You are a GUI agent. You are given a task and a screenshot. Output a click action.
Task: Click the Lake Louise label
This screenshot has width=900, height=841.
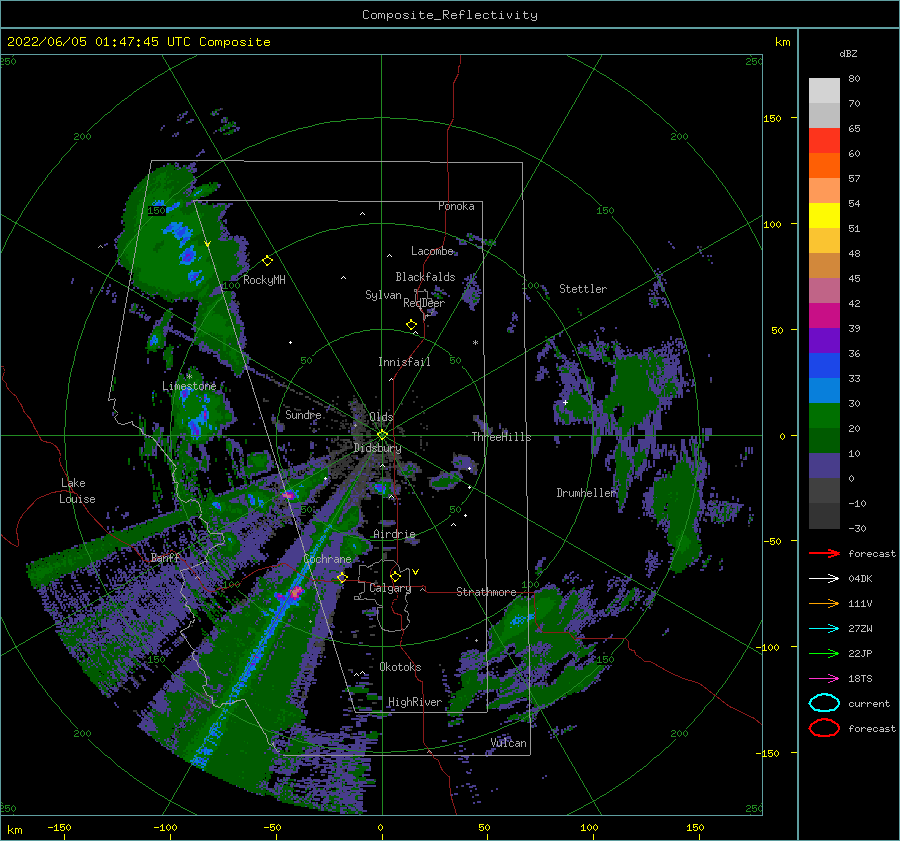coord(77,491)
